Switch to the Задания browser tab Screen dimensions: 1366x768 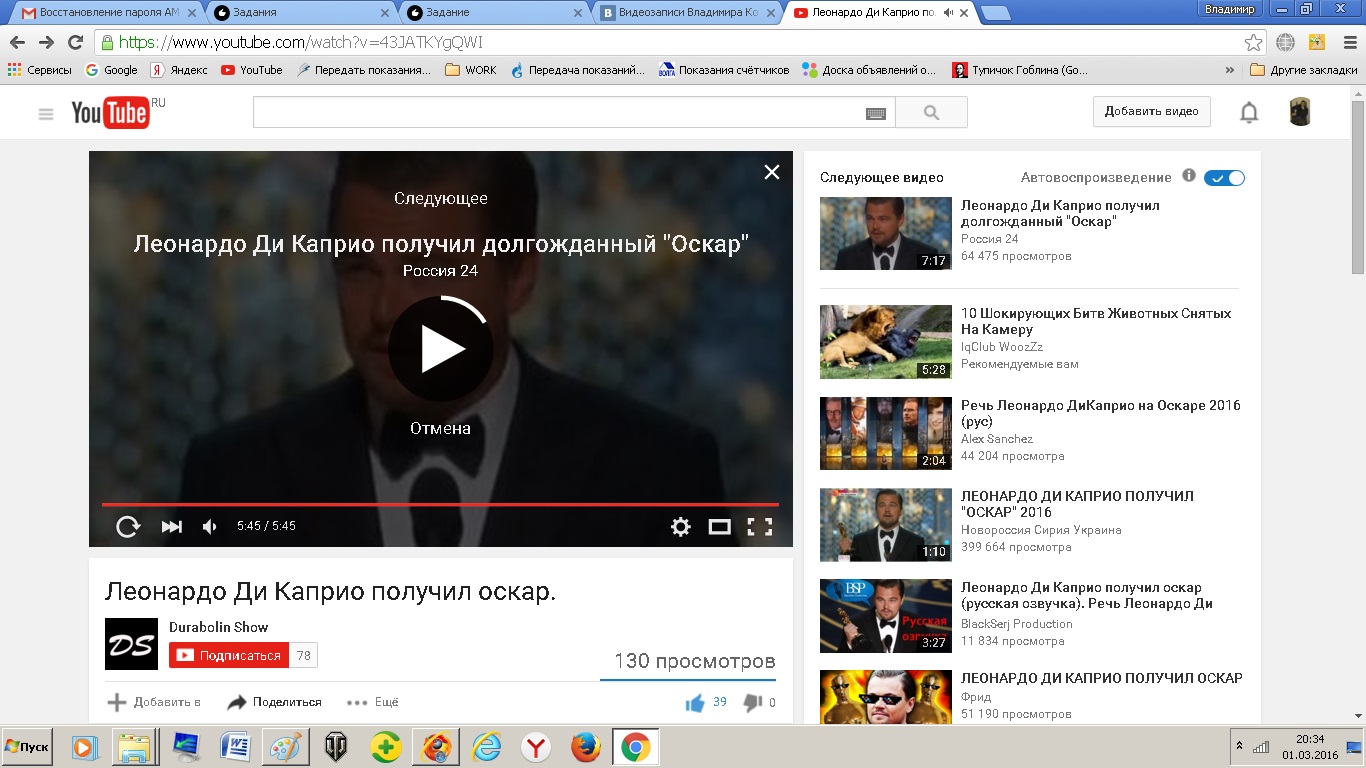(x=300, y=13)
